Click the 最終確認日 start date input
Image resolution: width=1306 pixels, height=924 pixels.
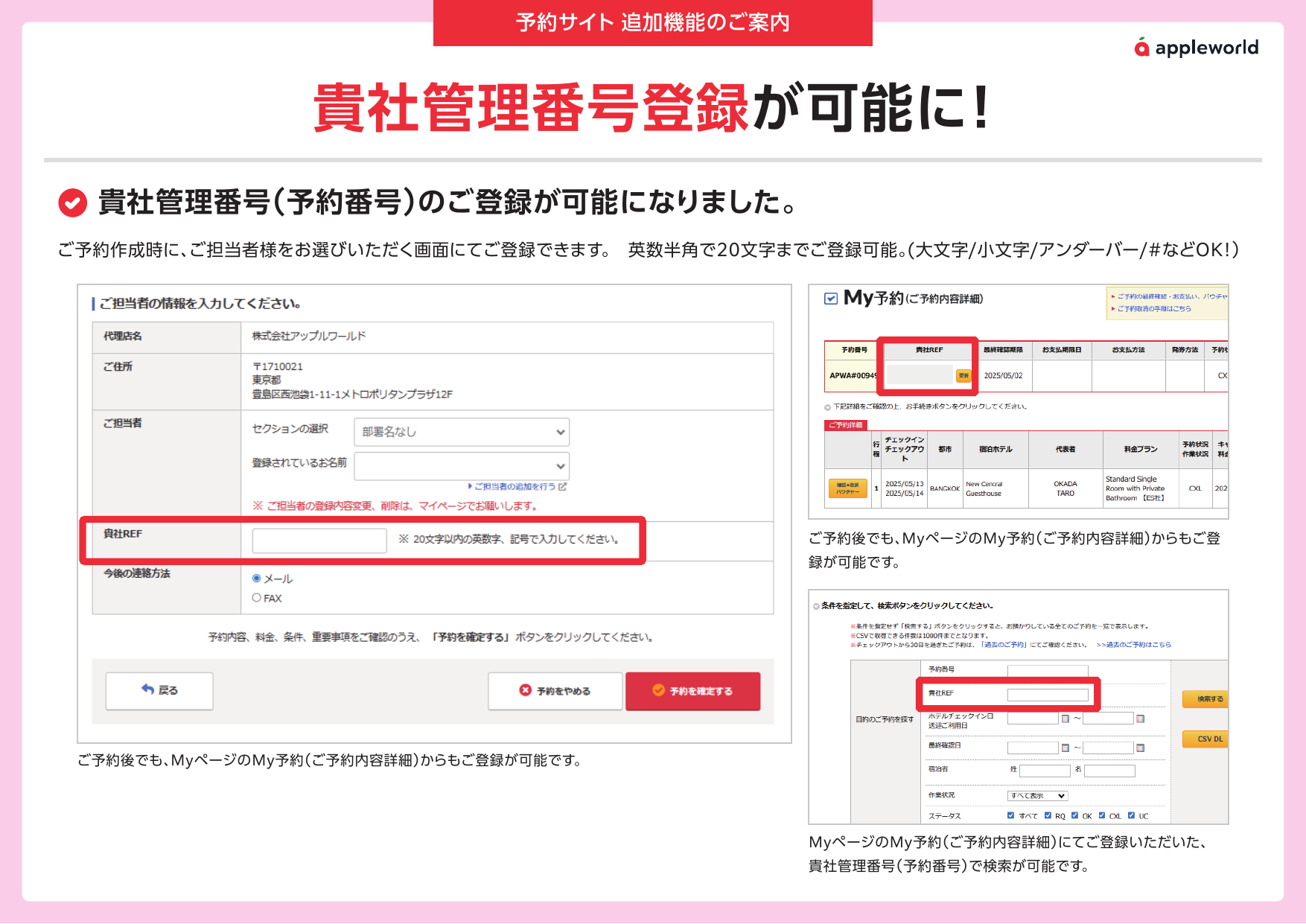(x=1033, y=748)
